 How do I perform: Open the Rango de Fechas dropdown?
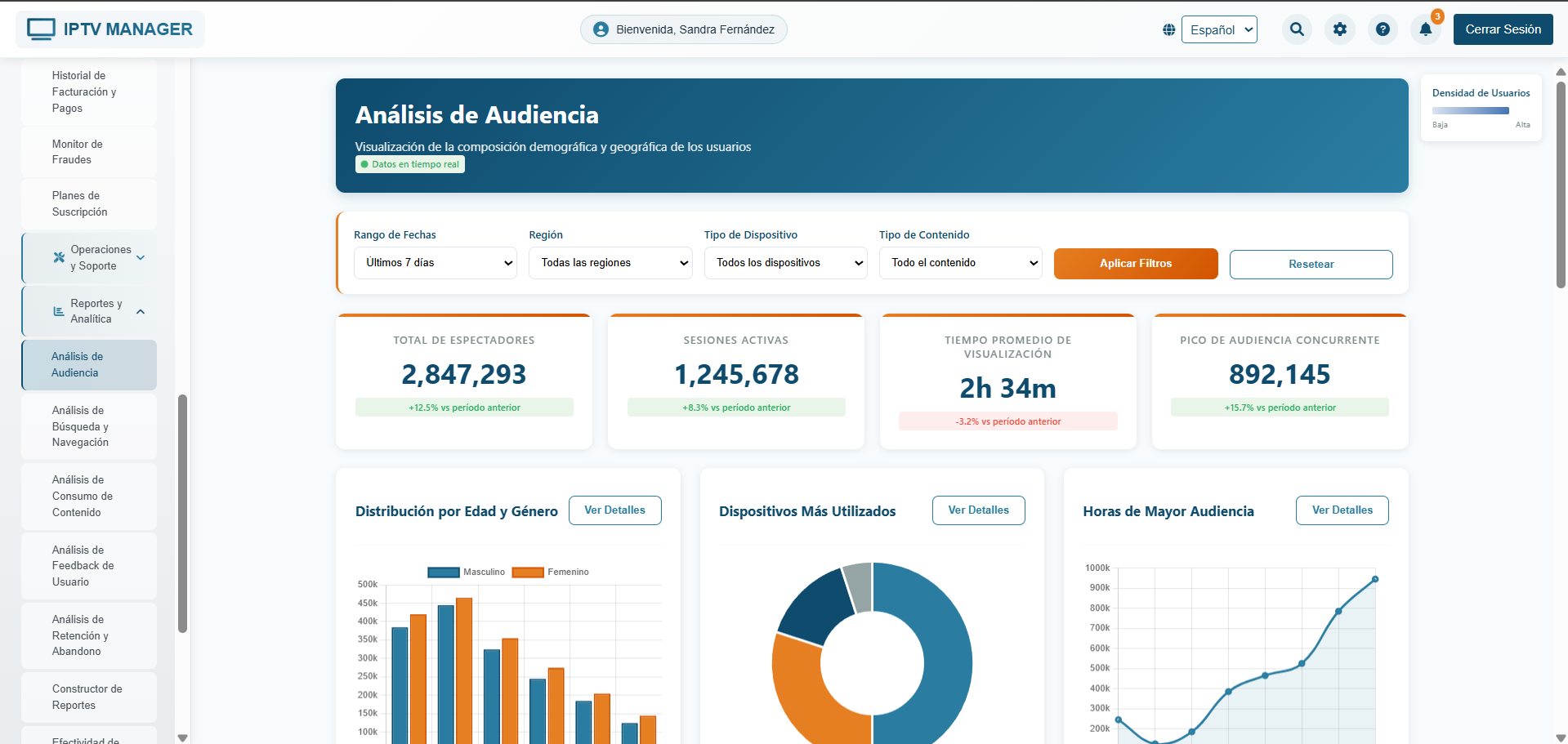point(435,263)
